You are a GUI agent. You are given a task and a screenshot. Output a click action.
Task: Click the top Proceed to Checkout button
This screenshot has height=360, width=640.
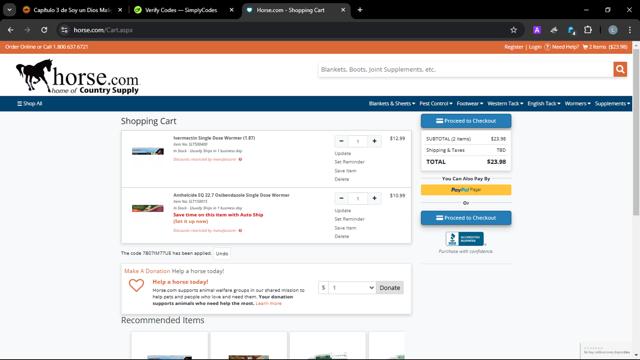click(x=466, y=121)
